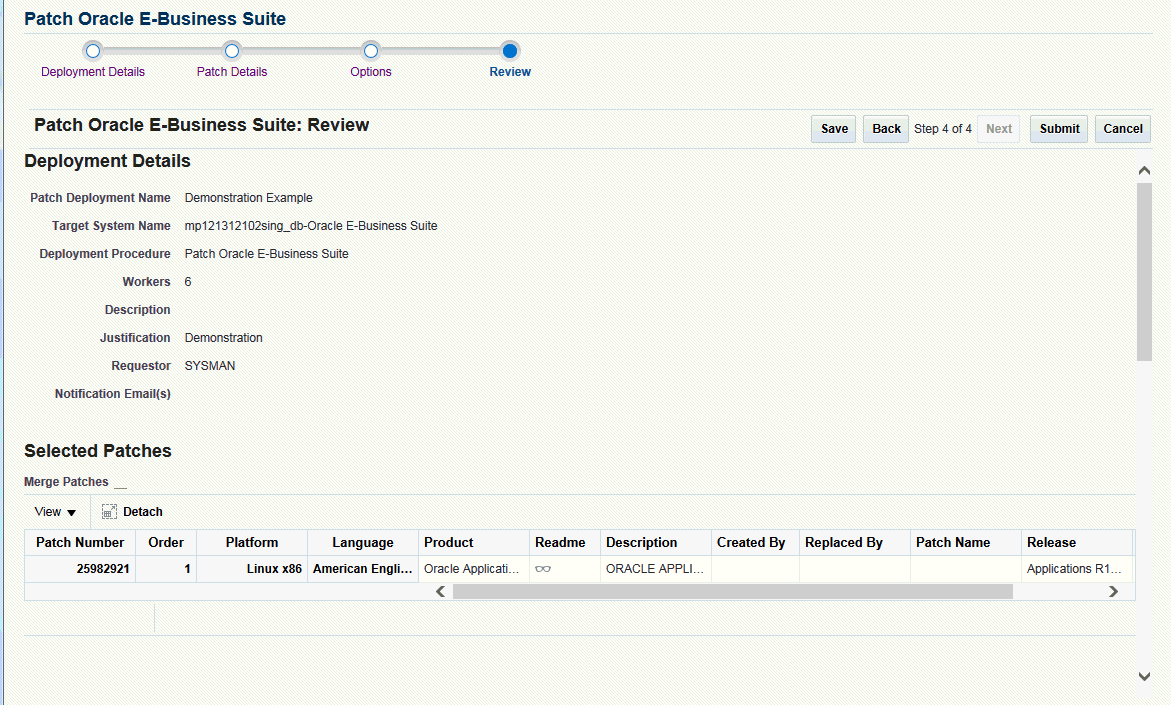This screenshot has height=705, width=1171.
Task: Go to the Options step link
Action: coord(370,72)
